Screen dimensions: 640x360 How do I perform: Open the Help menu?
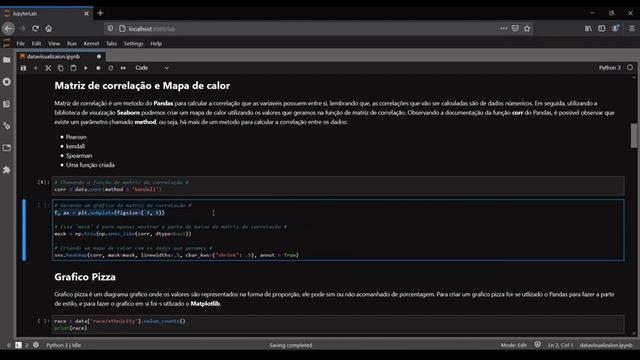pos(156,44)
